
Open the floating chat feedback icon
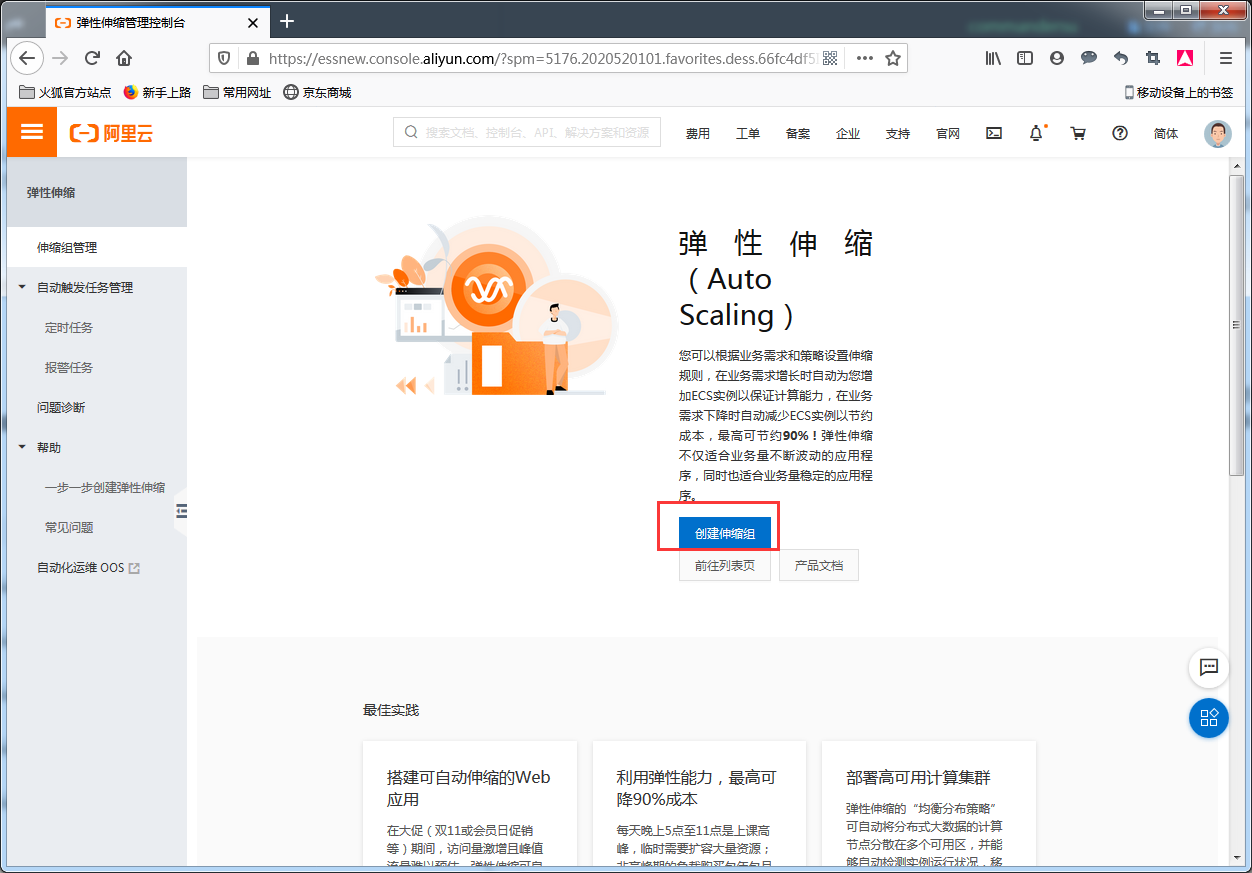(x=1208, y=667)
